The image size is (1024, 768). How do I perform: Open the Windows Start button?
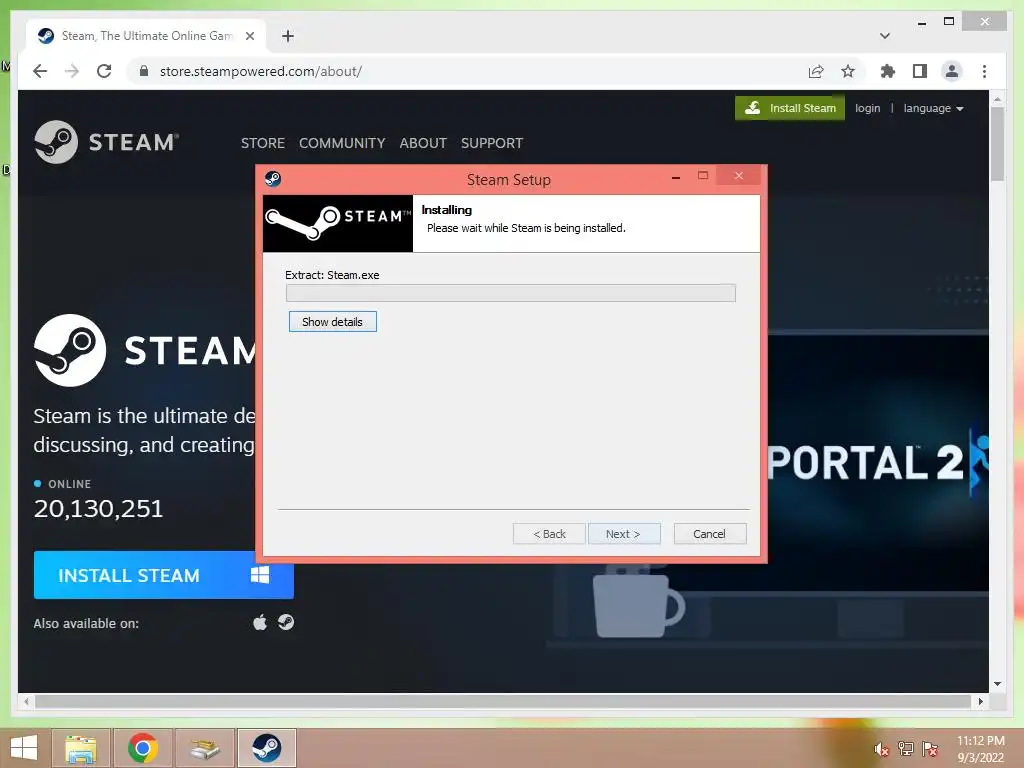point(24,747)
